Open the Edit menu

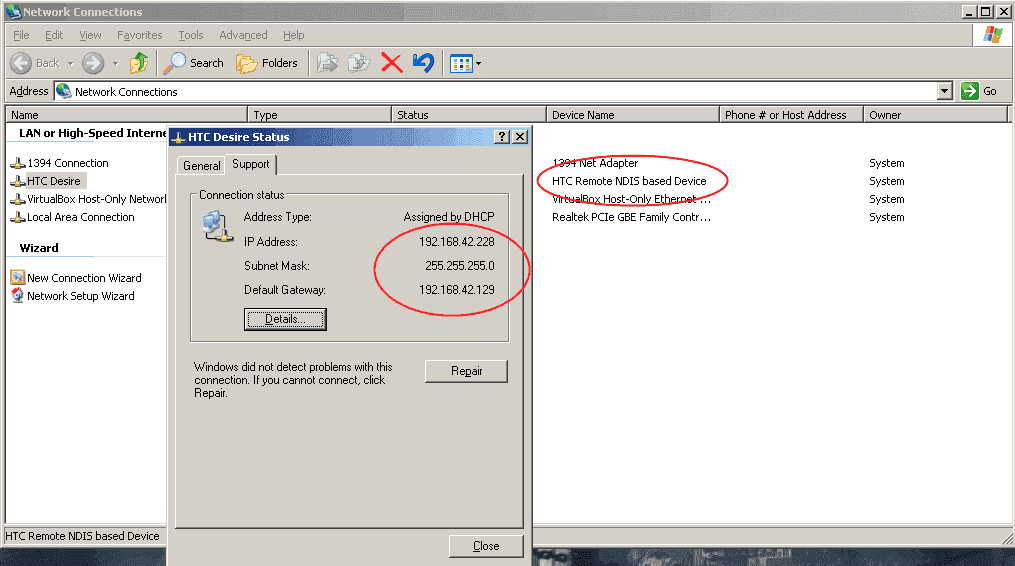[54, 35]
